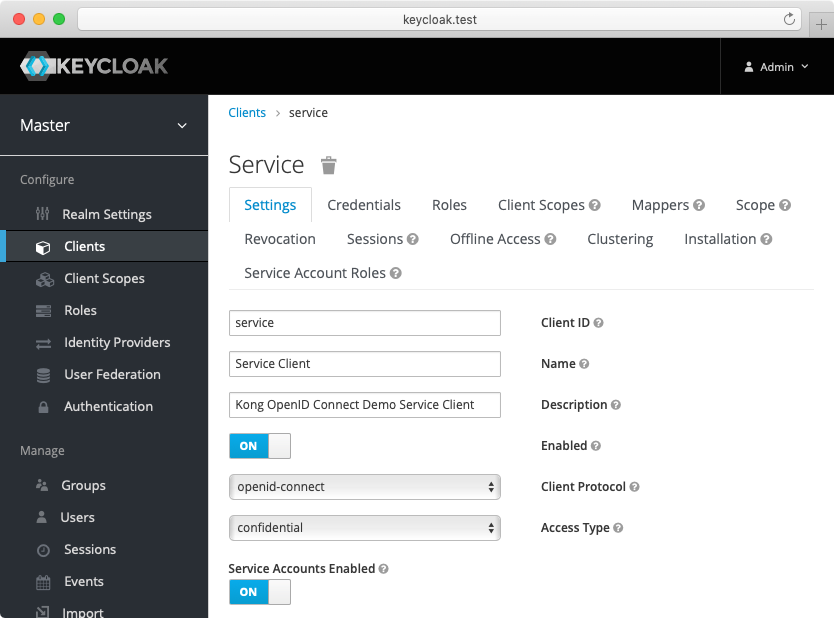Expand the Master realm selector
The image size is (834, 618).
104,126
